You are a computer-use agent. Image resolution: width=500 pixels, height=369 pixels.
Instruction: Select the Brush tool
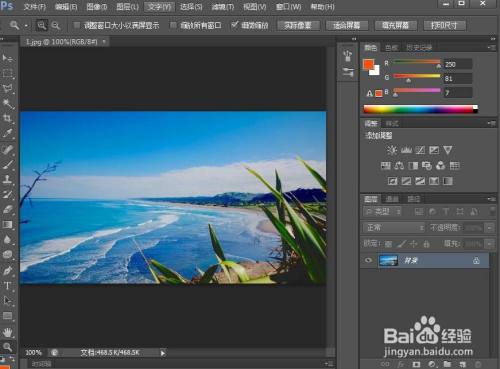point(7,164)
